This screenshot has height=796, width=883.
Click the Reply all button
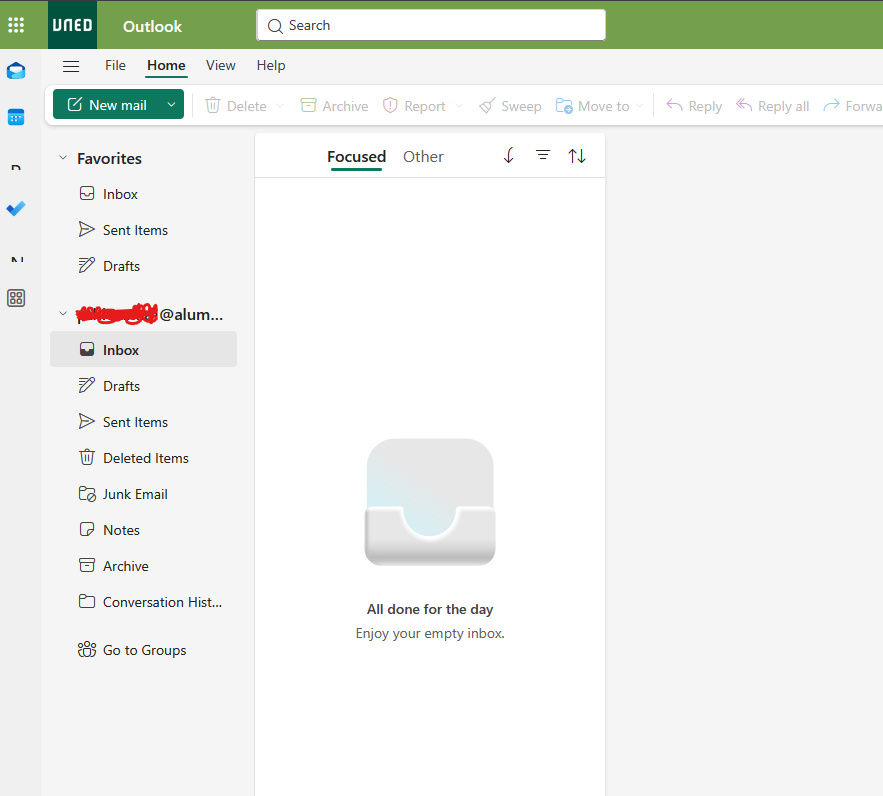pyautogui.click(x=773, y=106)
